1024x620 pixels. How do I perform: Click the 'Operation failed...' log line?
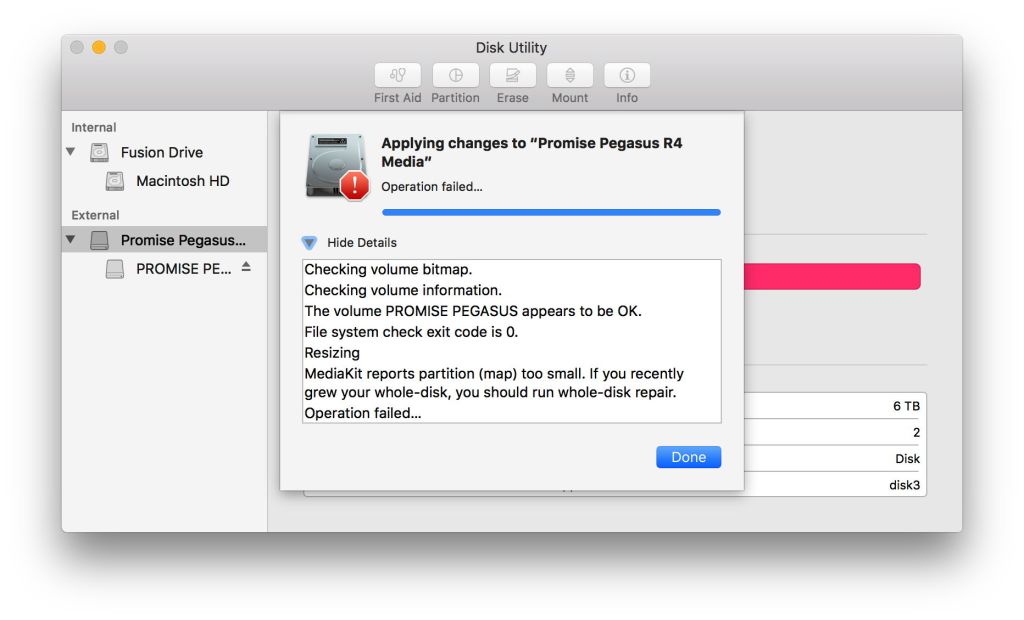click(362, 413)
